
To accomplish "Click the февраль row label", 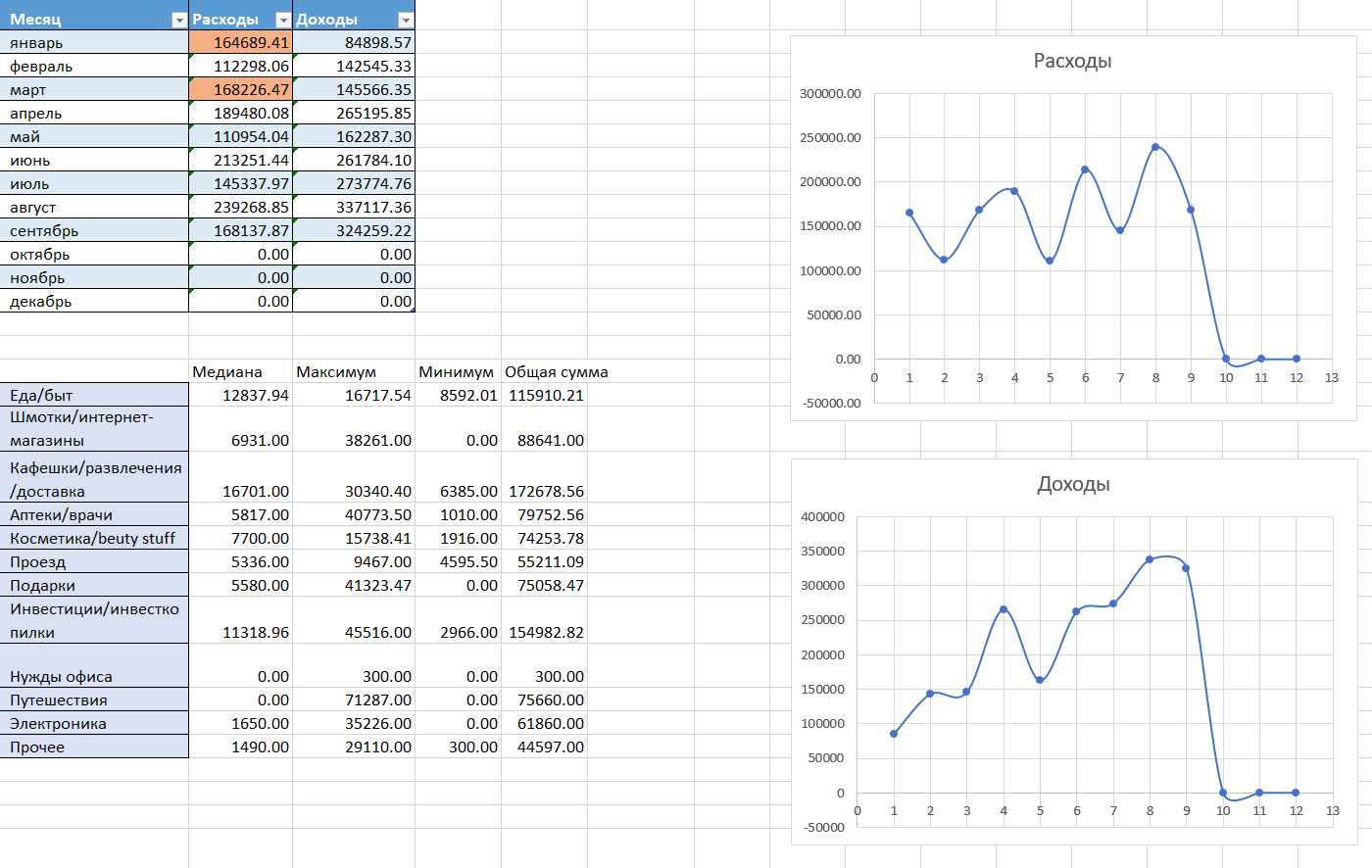I will pyautogui.click(x=94, y=66).
